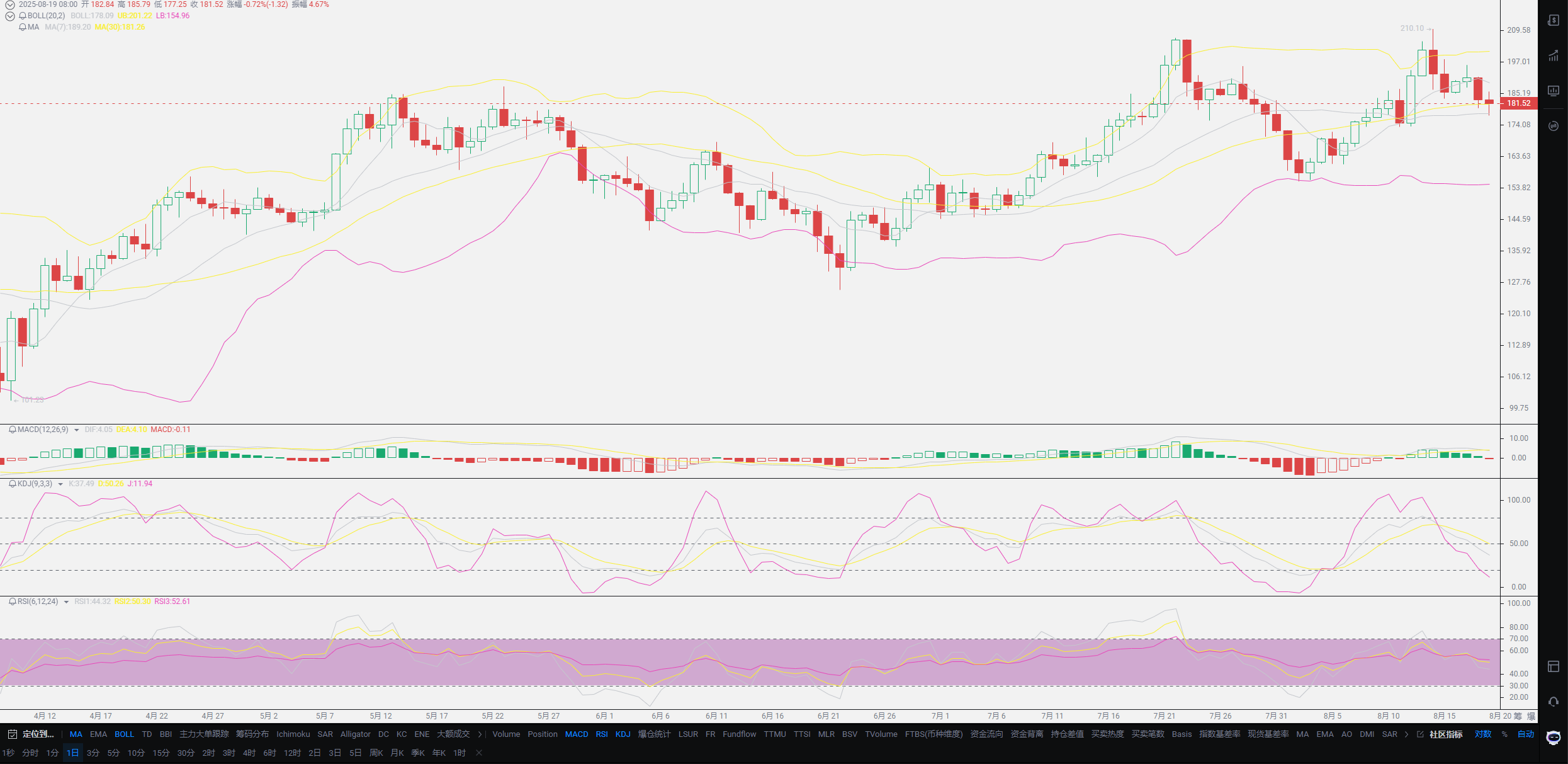Switch to 4时 timeframe tab
Image resolution: width=1568 pixels, height=764 pixels.
click(x=249, y=753)
